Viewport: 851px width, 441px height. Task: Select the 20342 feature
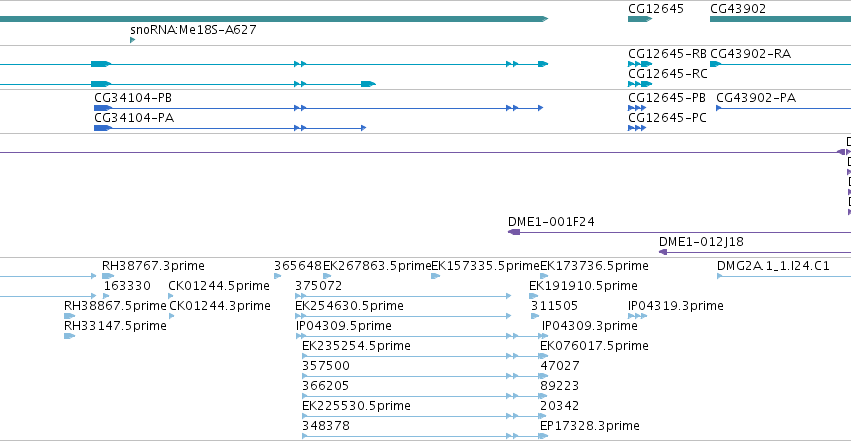pyautogui.click(x=560, y=406)
